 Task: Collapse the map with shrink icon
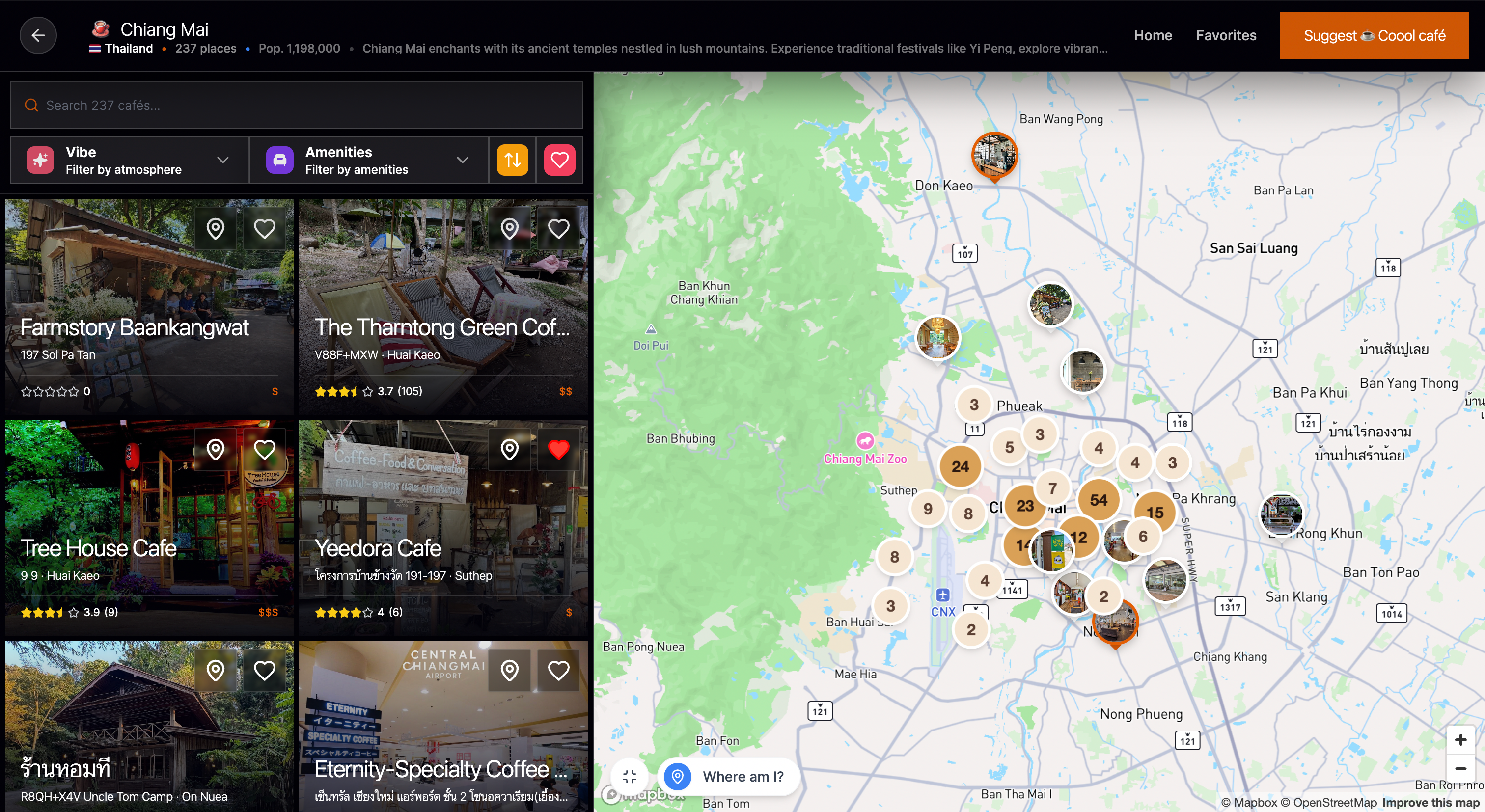tap(630, 776)
